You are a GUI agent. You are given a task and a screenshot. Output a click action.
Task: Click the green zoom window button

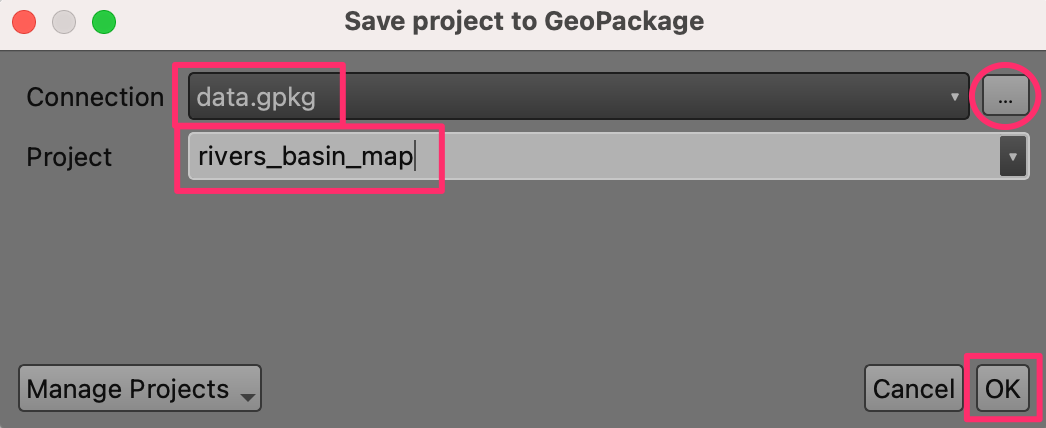pos(103,21)
